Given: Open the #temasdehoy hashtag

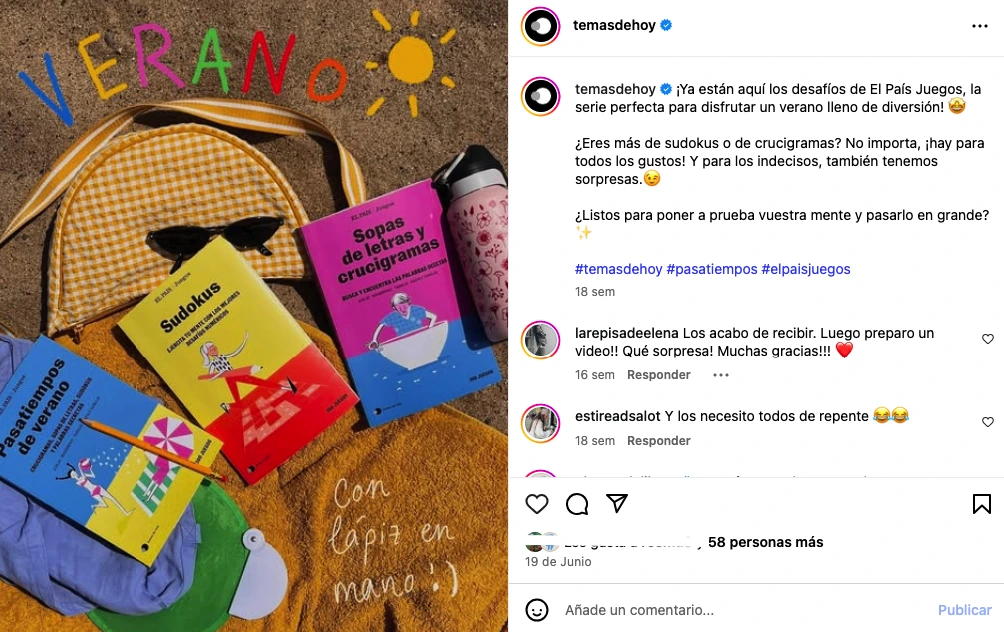Looking at the screenshot, I should coord(619,269).
